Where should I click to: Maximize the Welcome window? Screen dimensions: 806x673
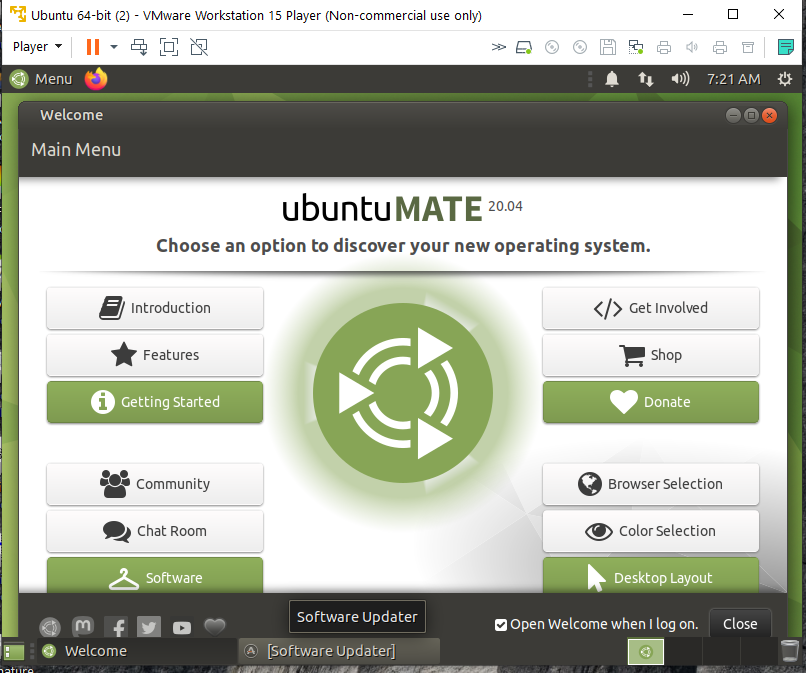752,116
